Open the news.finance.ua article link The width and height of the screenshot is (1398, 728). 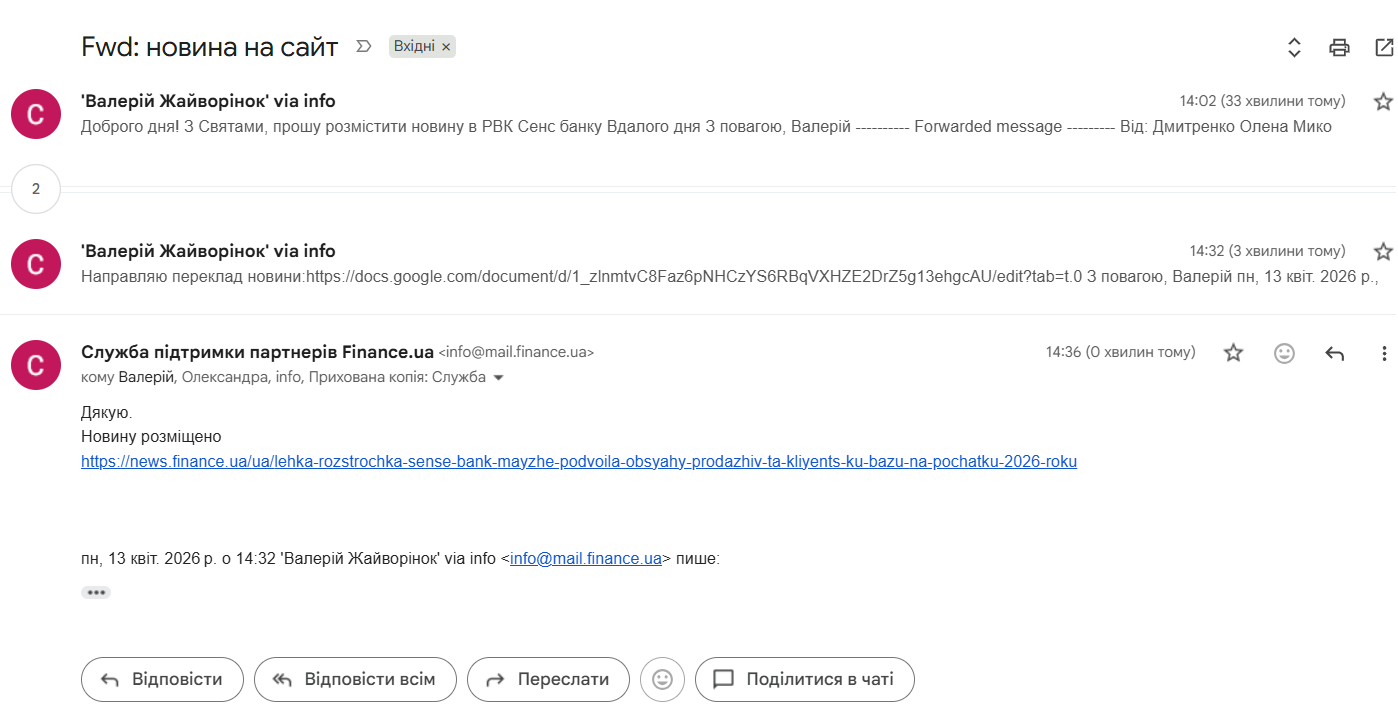[579, 462]
